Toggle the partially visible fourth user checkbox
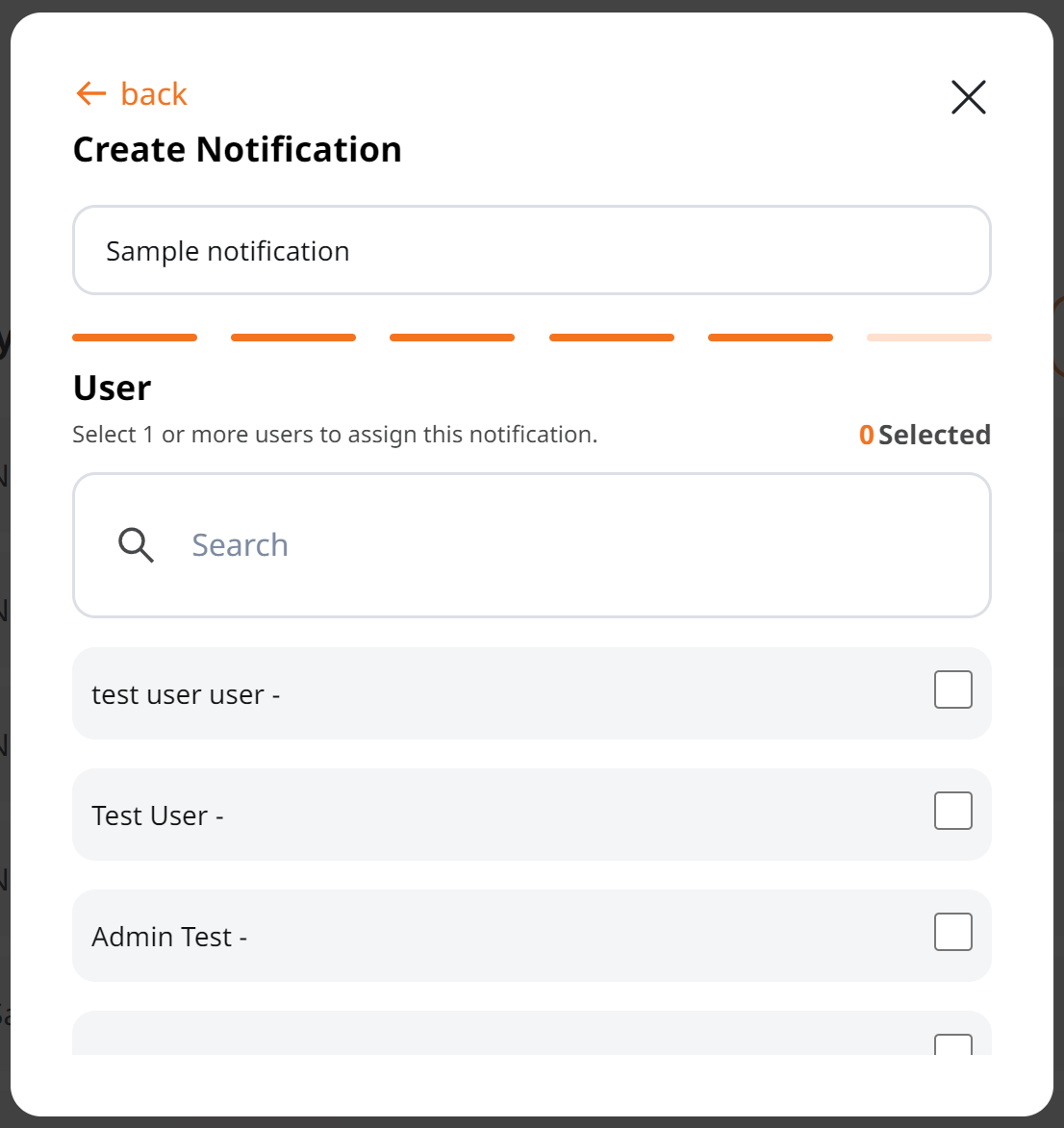Screen dimensions: 1064x1128 tap(953, 1044)
